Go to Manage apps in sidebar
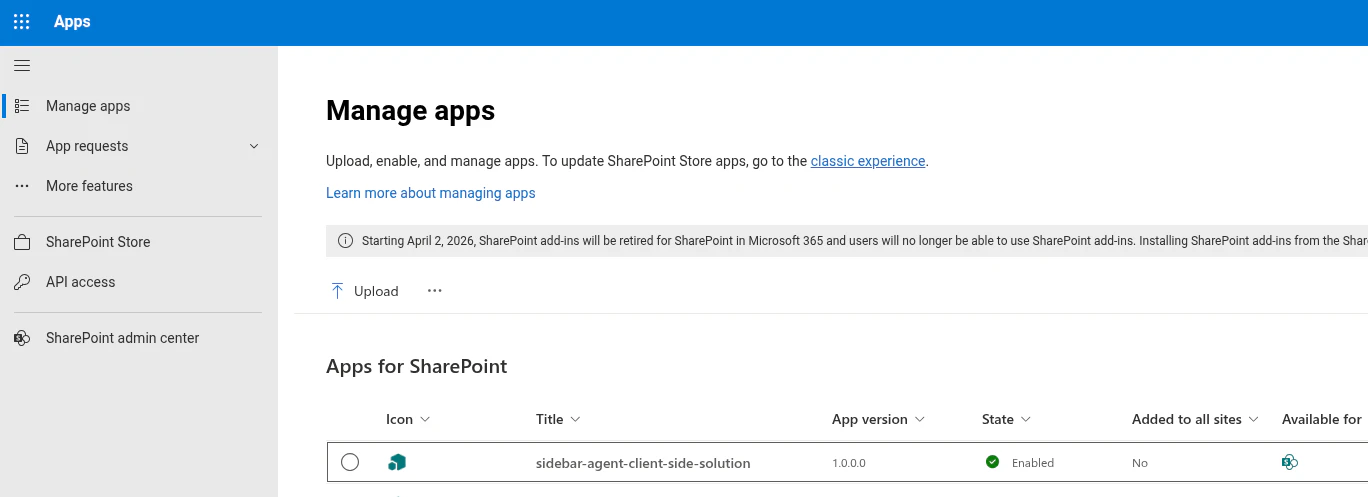 [88, 106]
